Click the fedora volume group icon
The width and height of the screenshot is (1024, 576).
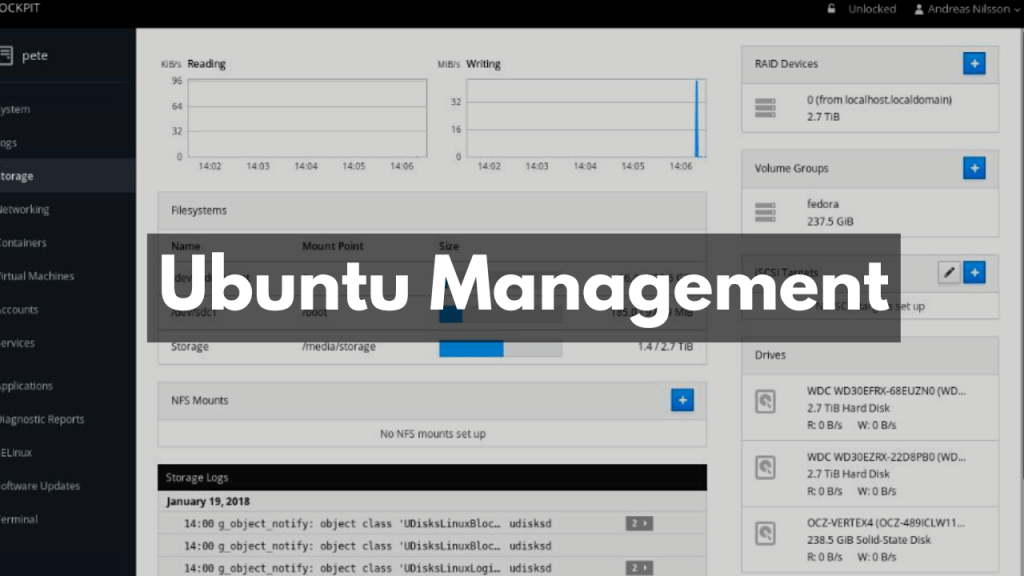765,212
